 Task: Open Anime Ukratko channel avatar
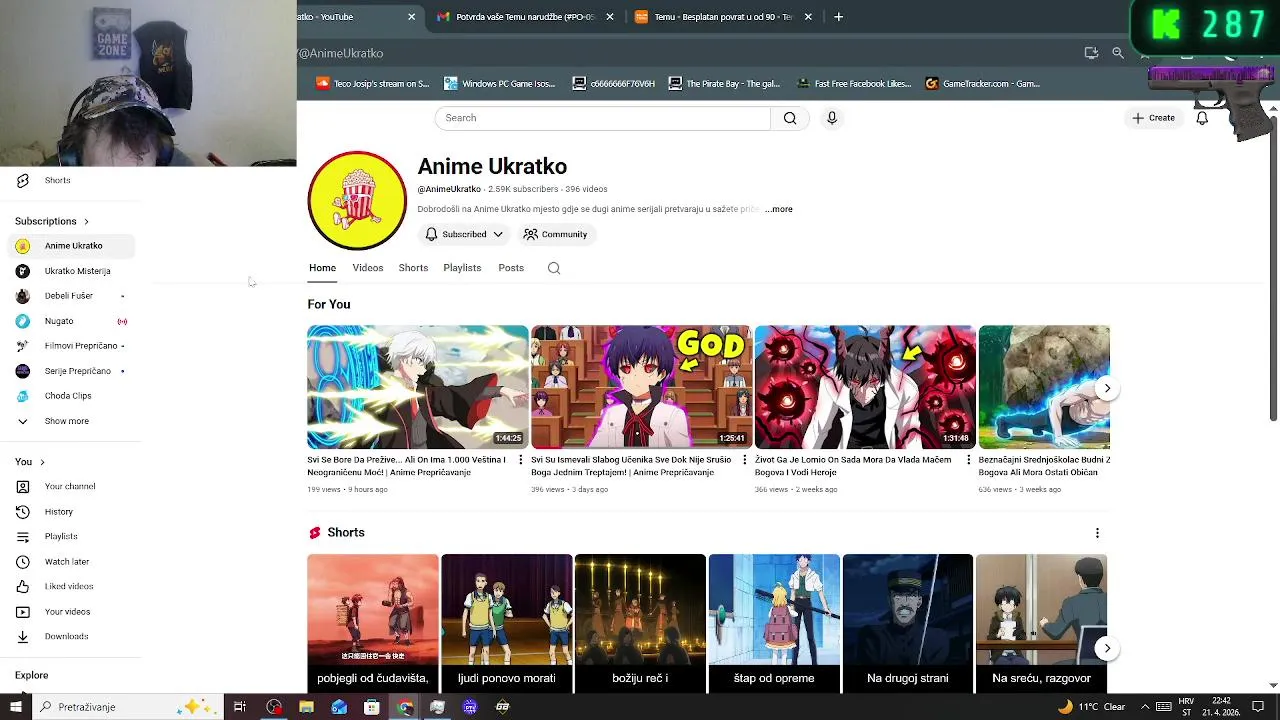coord(357,200)
